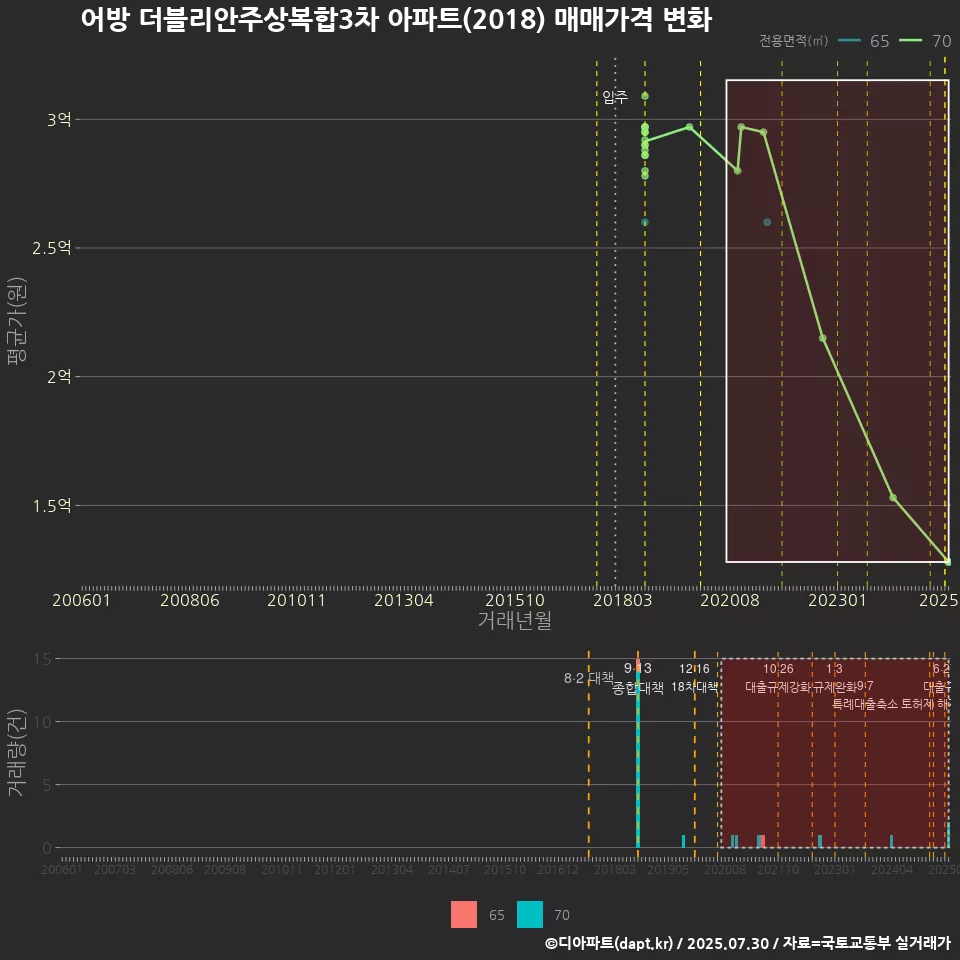
Task: Click the 규제완화 annotation text
Action: coord(834,687)
